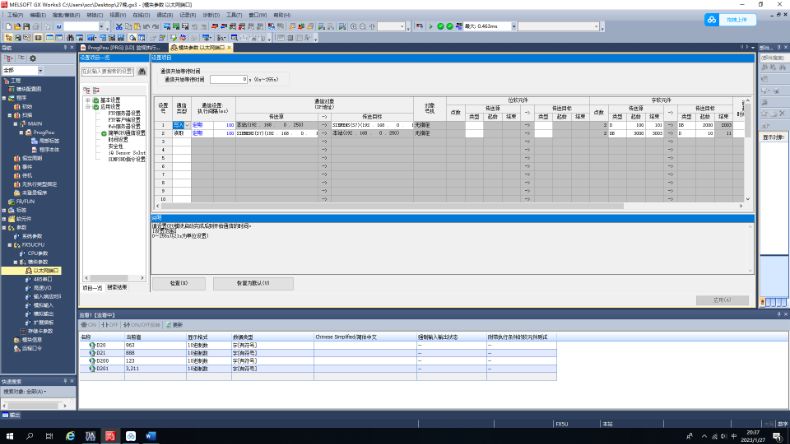The height and width of the screenshot is (444, 790).
Task: Open Microsoft Word from the taskbar
Action: (x=151, y=436)
